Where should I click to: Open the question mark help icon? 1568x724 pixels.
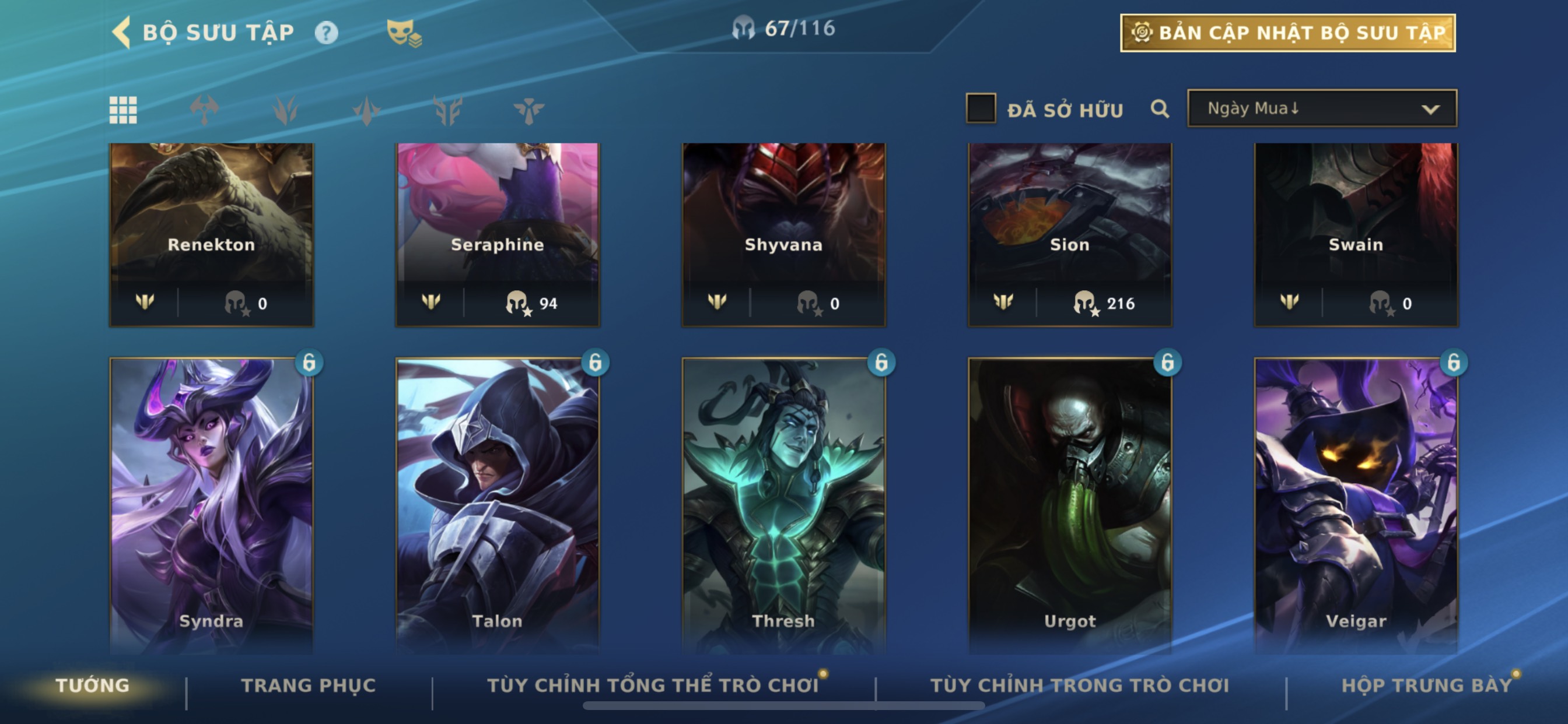[x=326, y=32]
